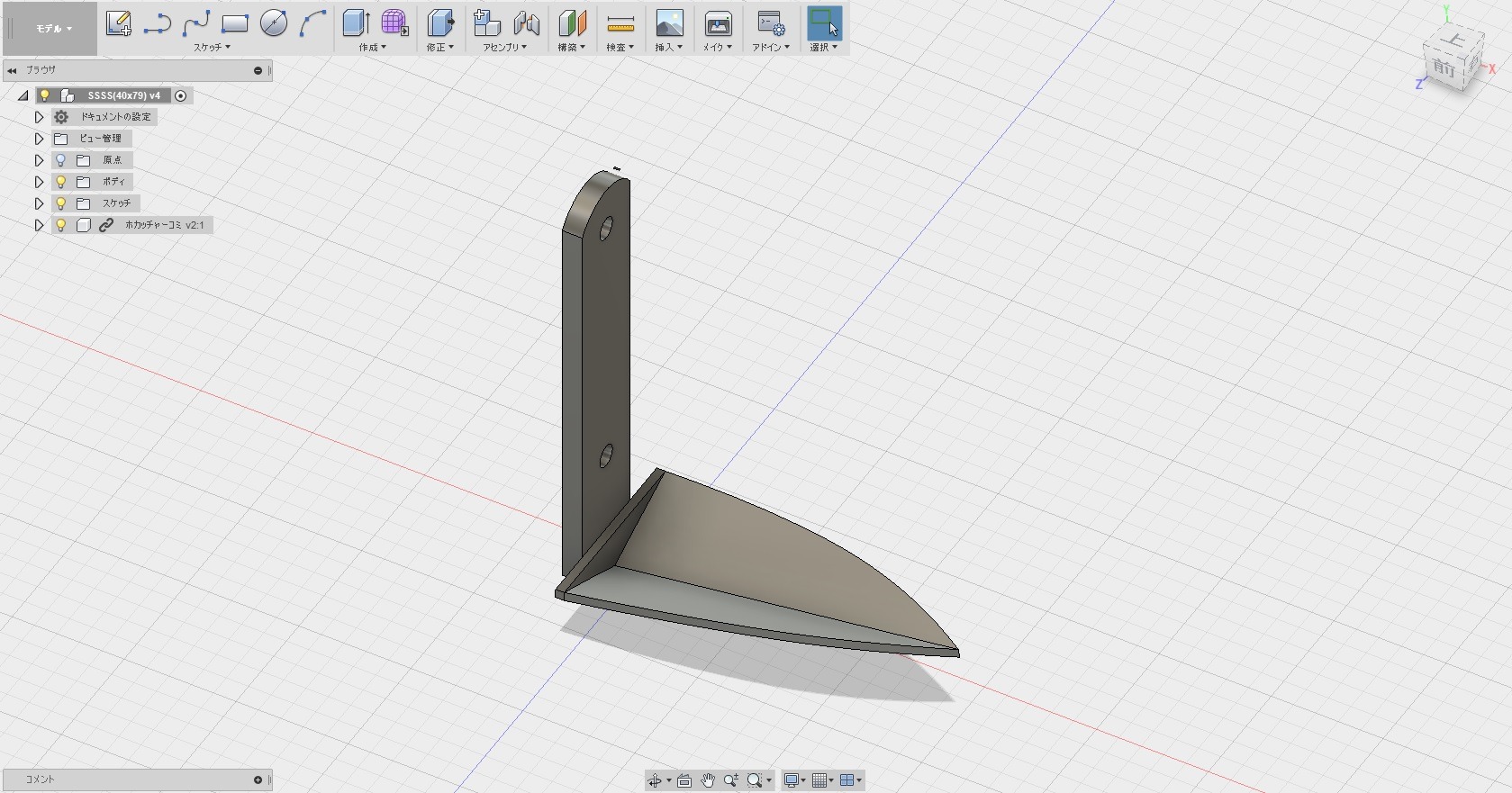Collapse the SSSS(40x79) v4 root node

coord(23,95)
